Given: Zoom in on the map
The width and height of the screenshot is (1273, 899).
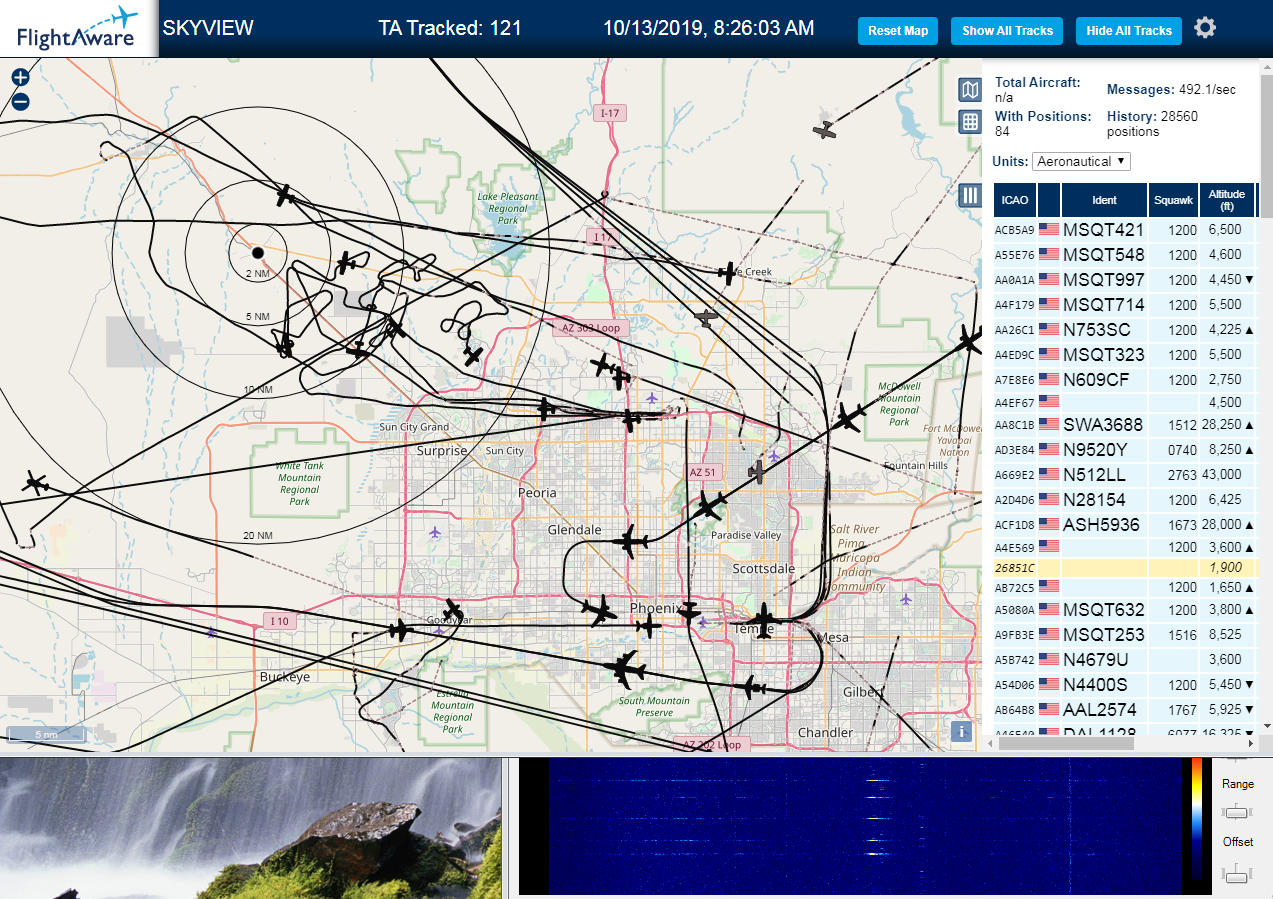Looking at the screenshot, I should pos(20,77).
